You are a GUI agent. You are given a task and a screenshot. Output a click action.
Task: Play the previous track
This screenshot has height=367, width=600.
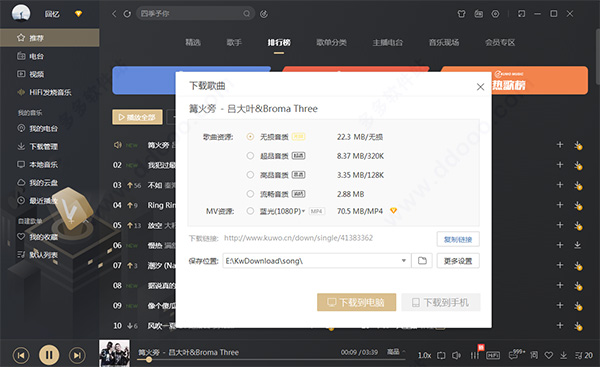(21, 356)
